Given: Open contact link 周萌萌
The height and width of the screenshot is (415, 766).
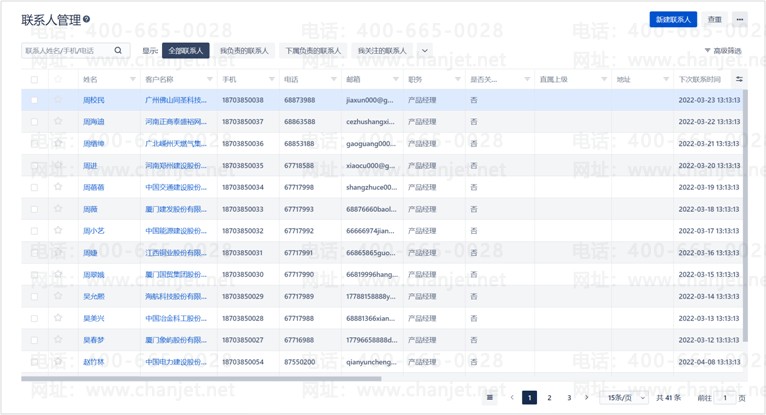Looking at the screenshot, I should tap(93, 187).
